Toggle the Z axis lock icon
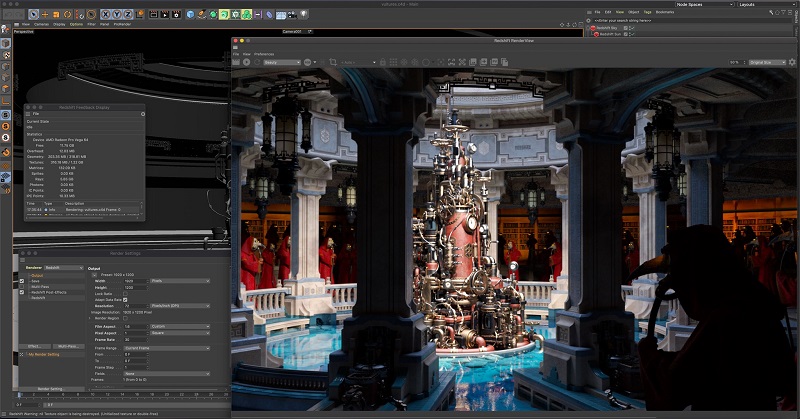 (x=127, y=14)
